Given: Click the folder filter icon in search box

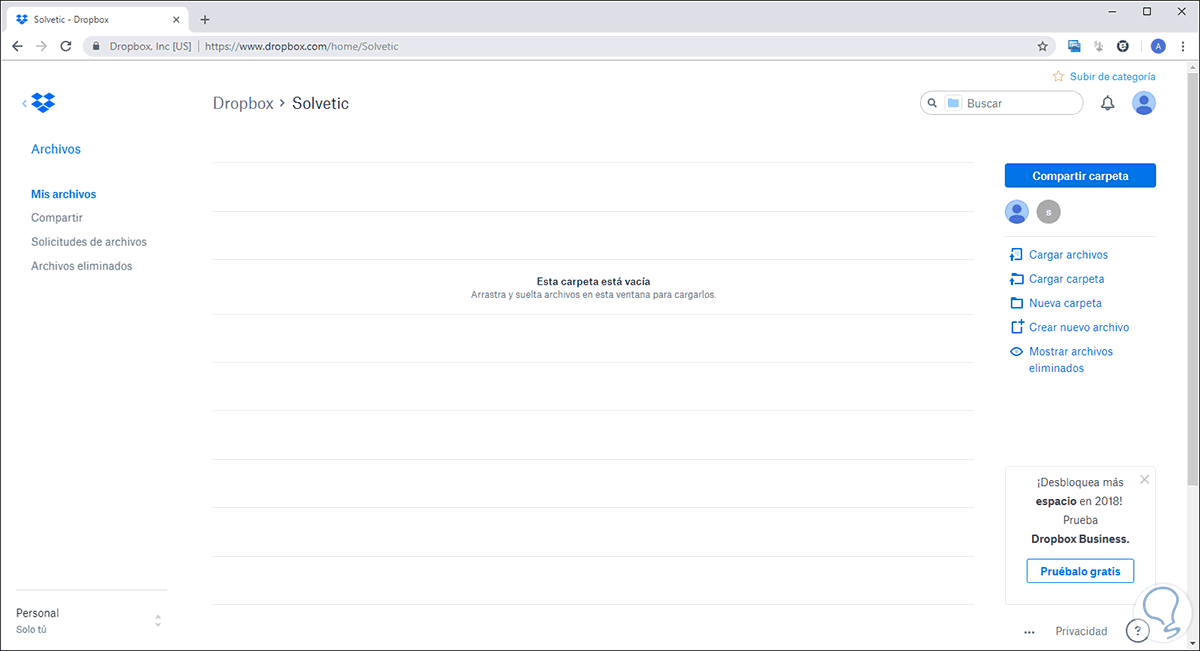Looking at the screenshot, I should [x=953, y=103].
